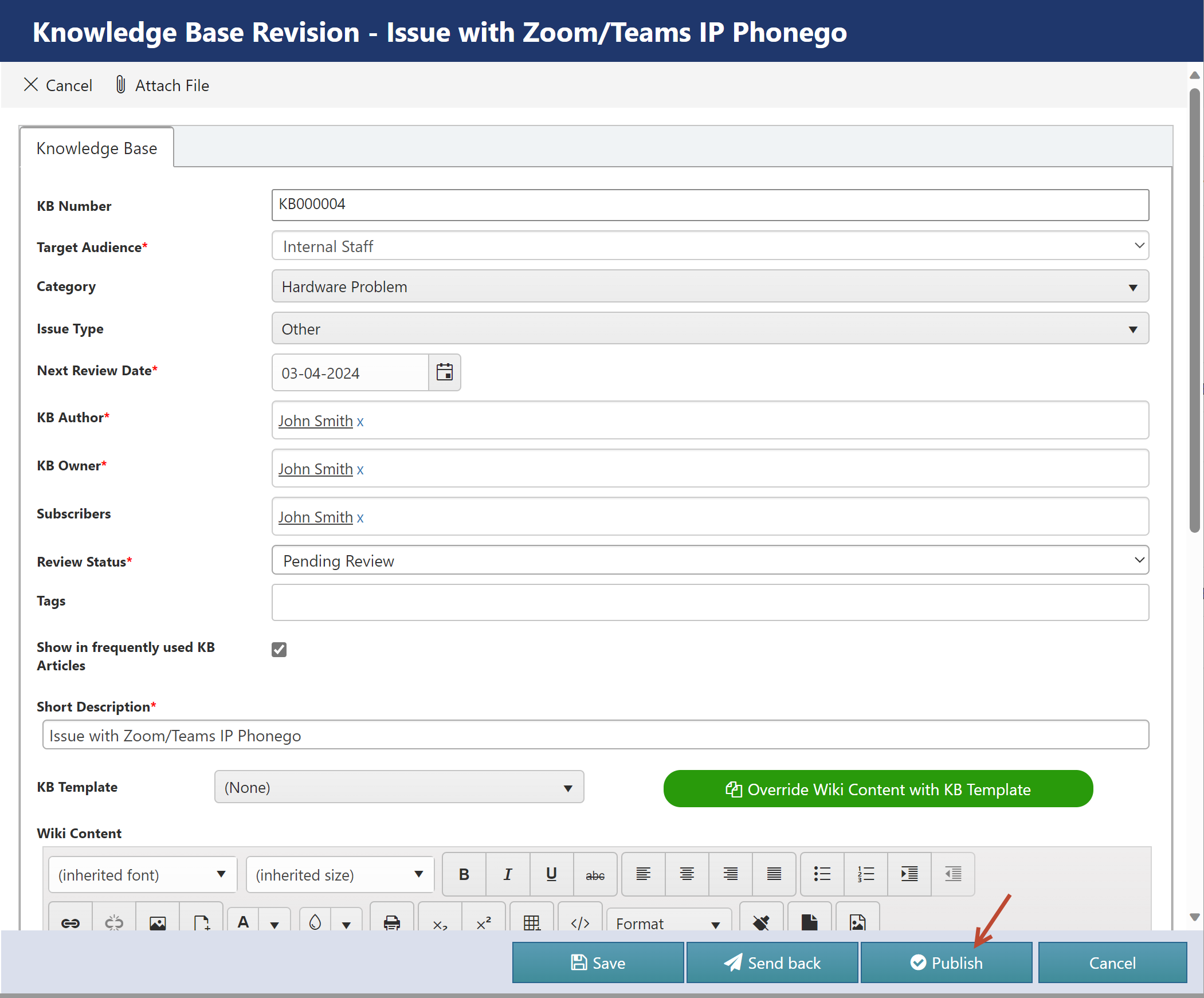Select the Knowledge Base tab
The height and width of the screenshot is (998, 1204).
click(96, 148)
